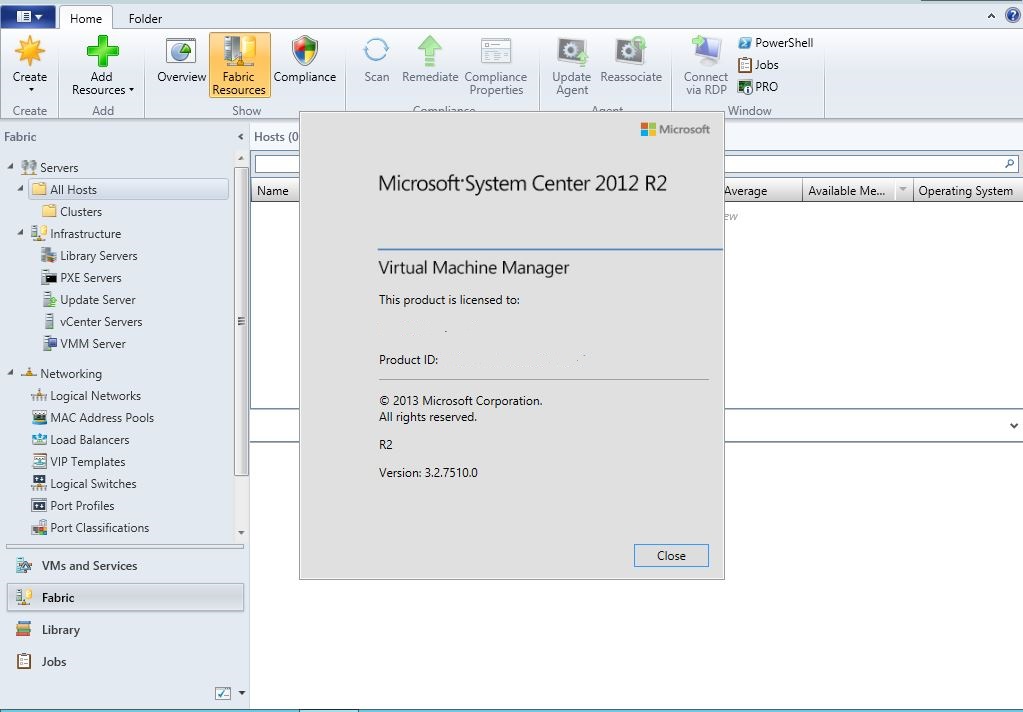The width and height of the screenshot is (1023, 712).
Task: Open Logical Networks
Action: point(85,395)
